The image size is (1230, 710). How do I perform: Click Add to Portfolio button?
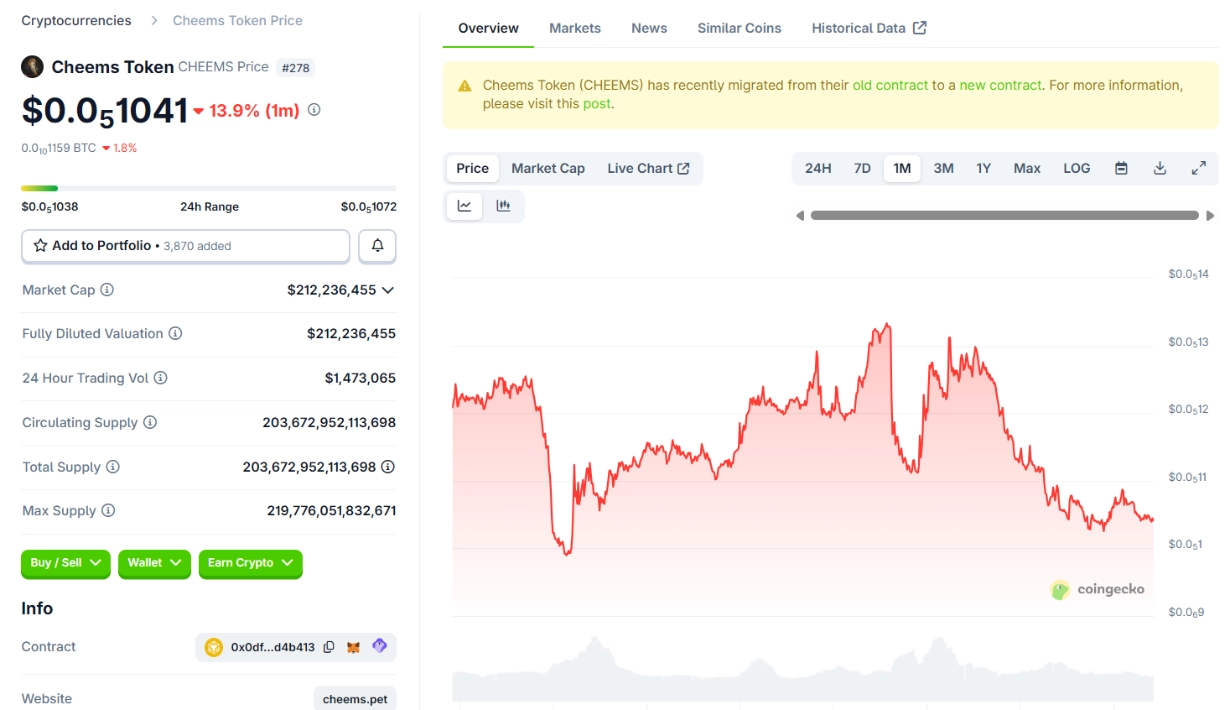[x=185, y=246]
